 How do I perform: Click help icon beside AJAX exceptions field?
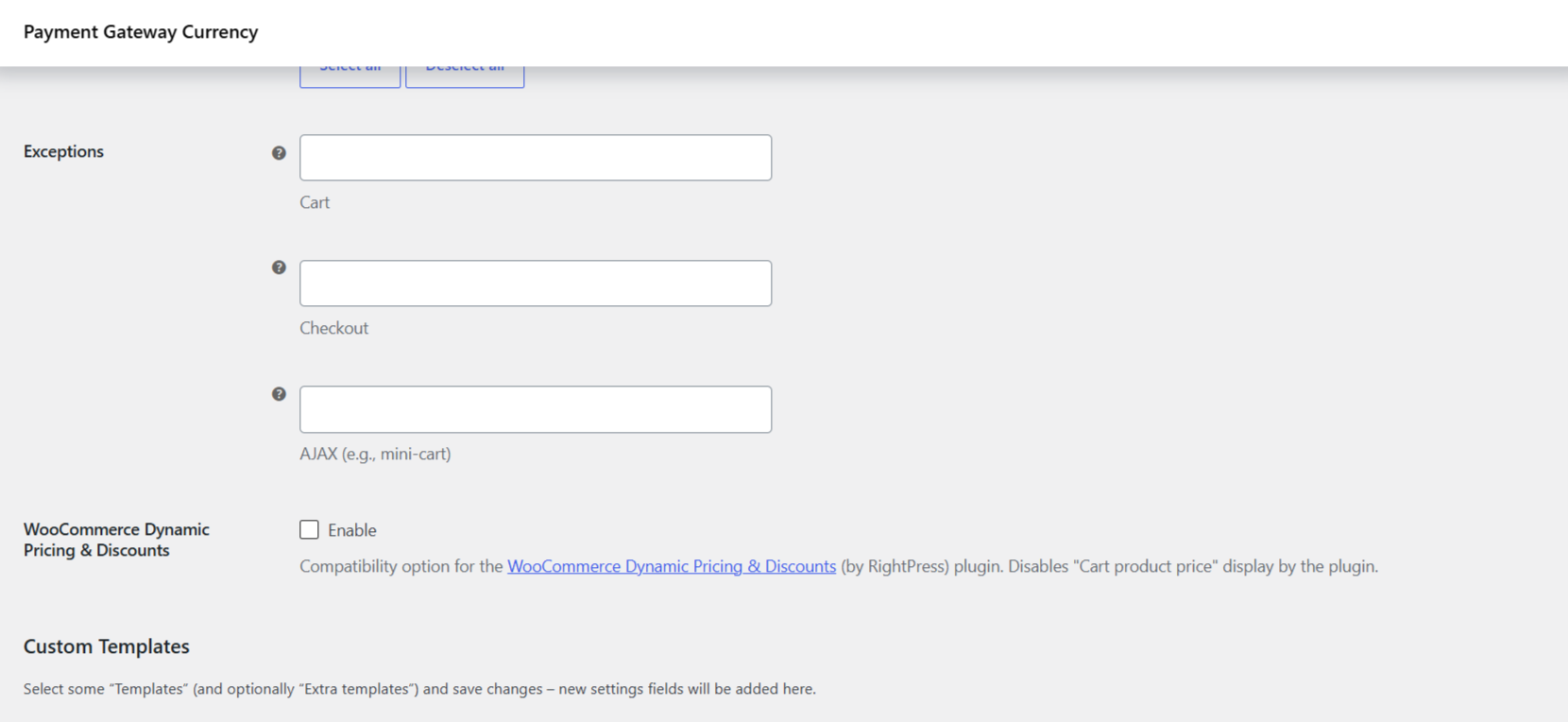(x=279, y=394)
